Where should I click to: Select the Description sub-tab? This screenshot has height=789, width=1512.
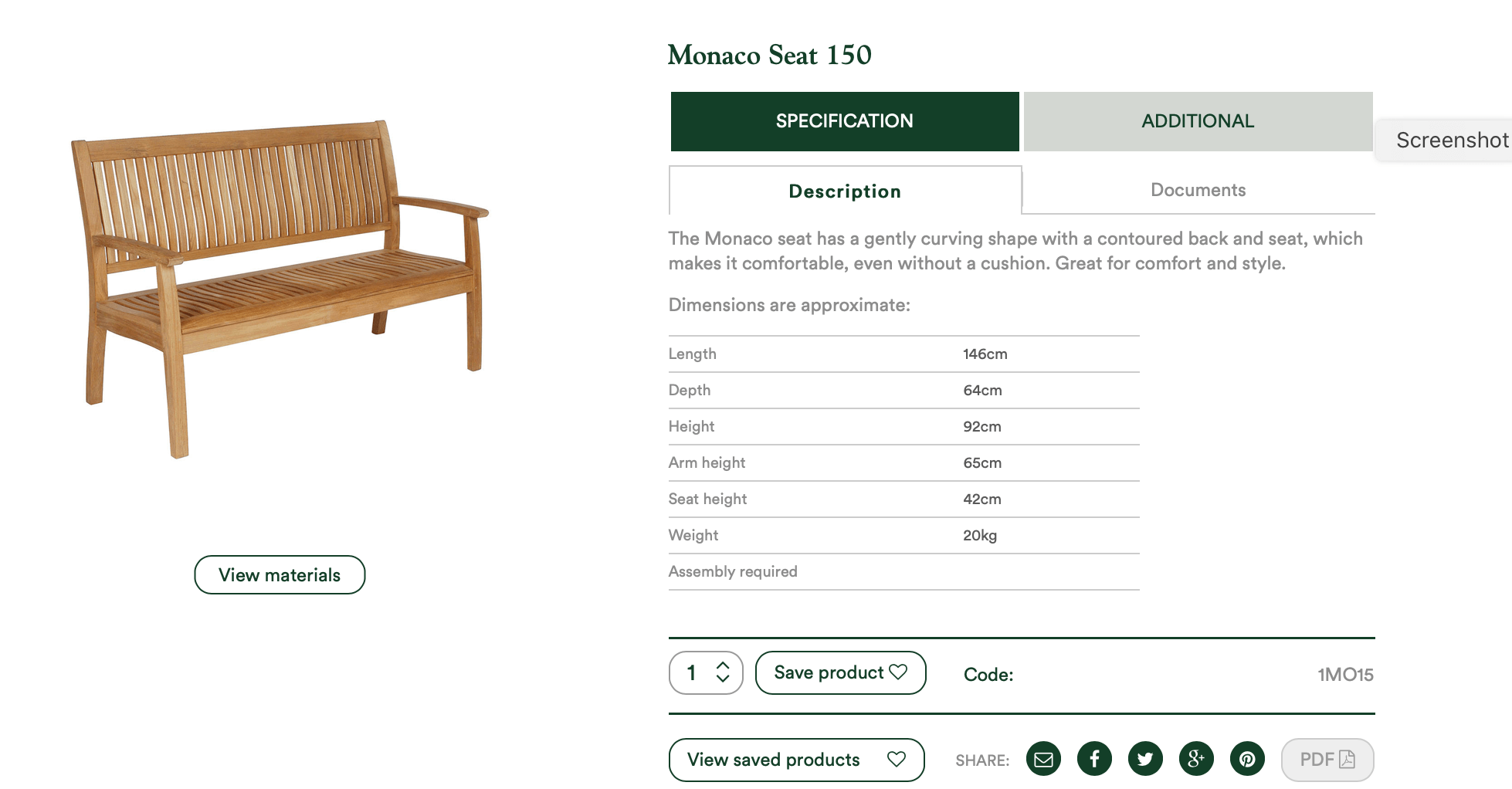point(845,191)
